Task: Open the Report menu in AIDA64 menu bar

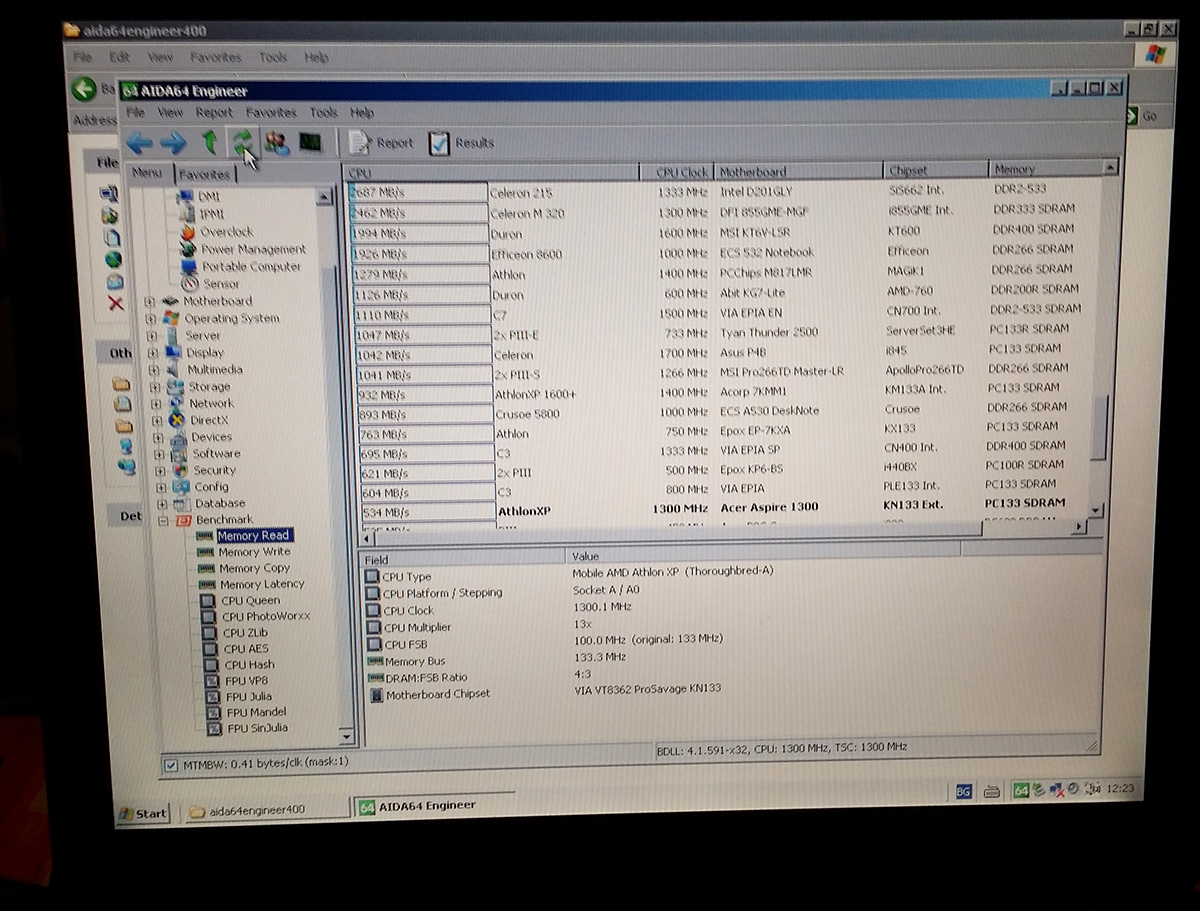Action: pos(214,113)
